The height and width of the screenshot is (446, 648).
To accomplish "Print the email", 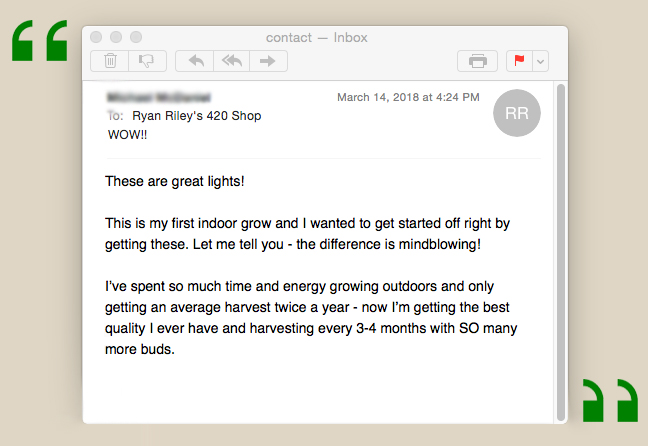I will tap(477, 61).
